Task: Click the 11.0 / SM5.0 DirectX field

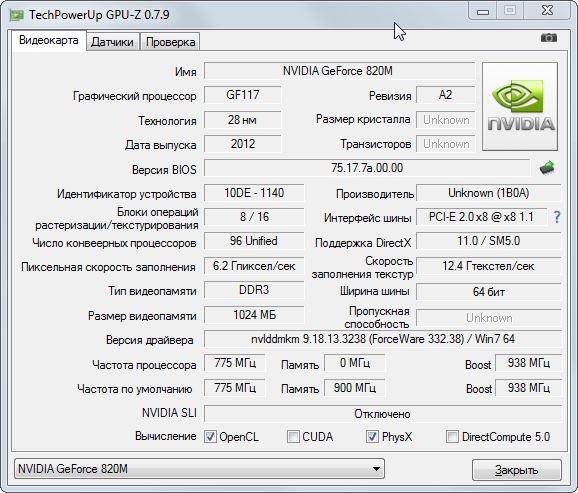Action: [x=488, y=241]
